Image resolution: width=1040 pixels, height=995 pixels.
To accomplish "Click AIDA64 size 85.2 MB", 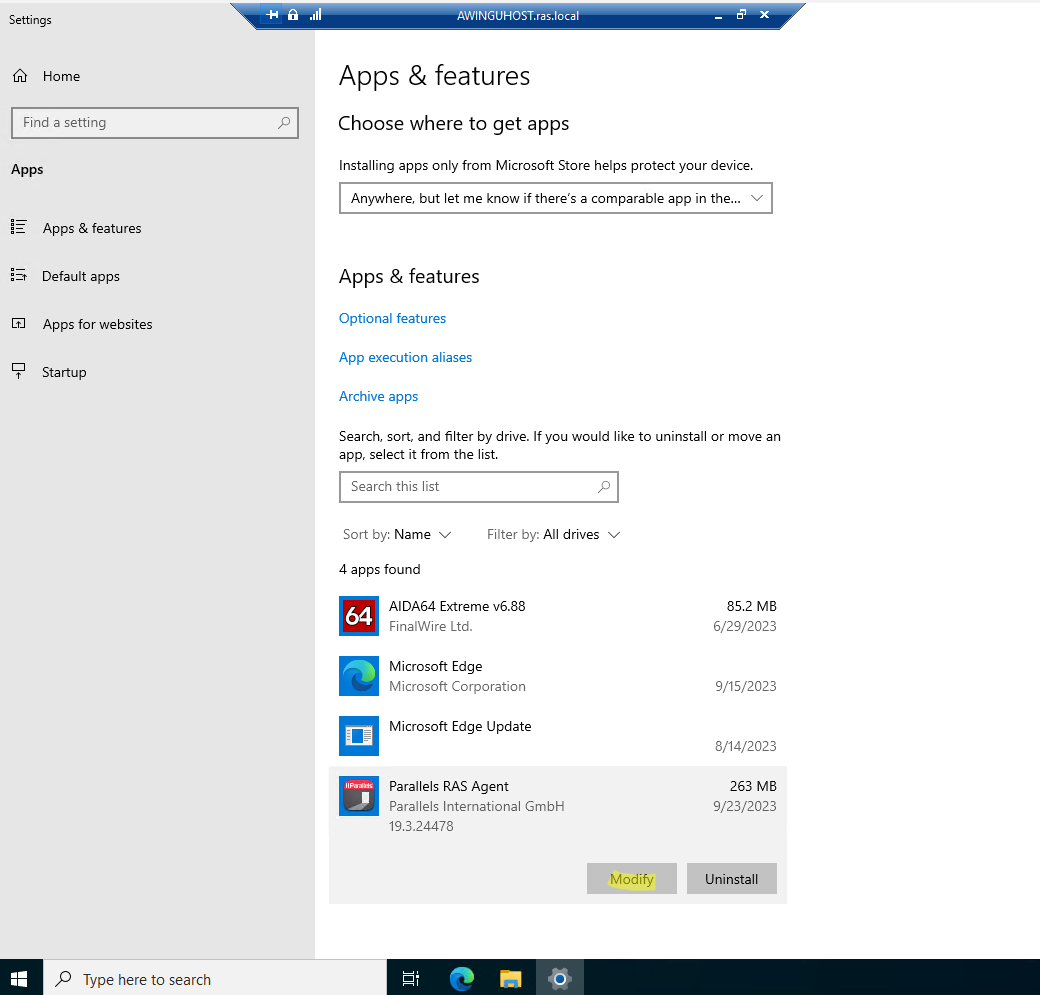I will pos(751,606).
